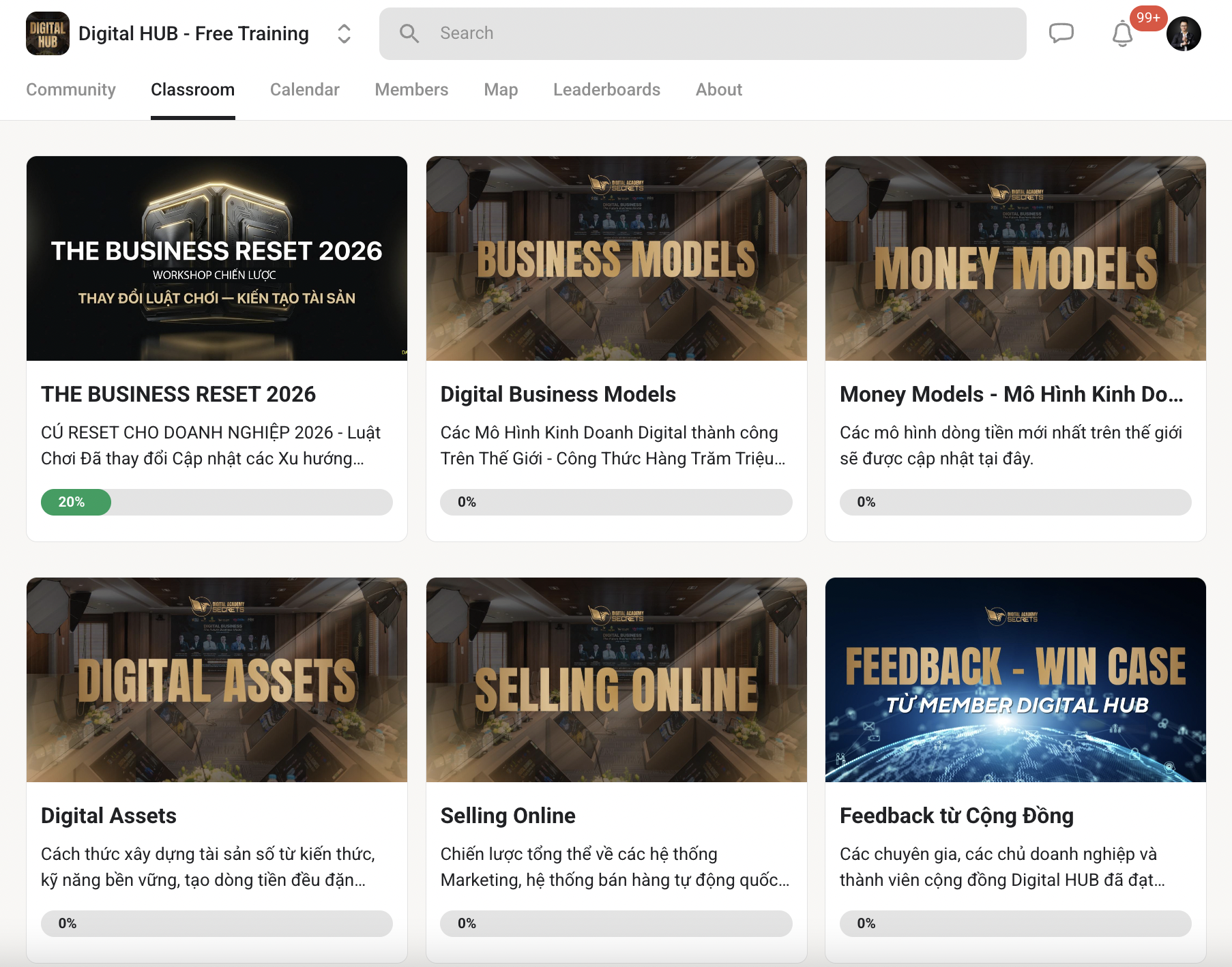Open the notifications bell
This screenshot has height=967, width=1232.
(1122, 33)
